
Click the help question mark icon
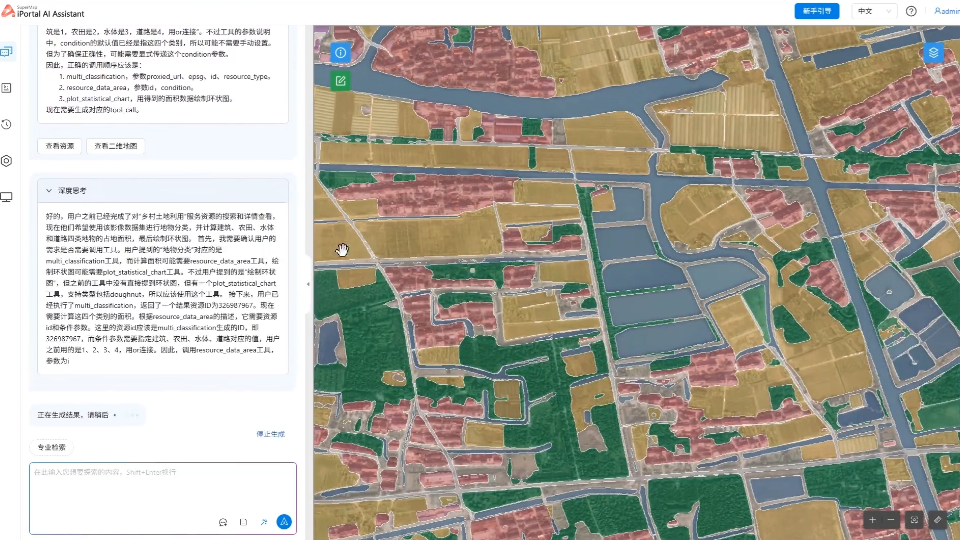[x=911, y=11]
